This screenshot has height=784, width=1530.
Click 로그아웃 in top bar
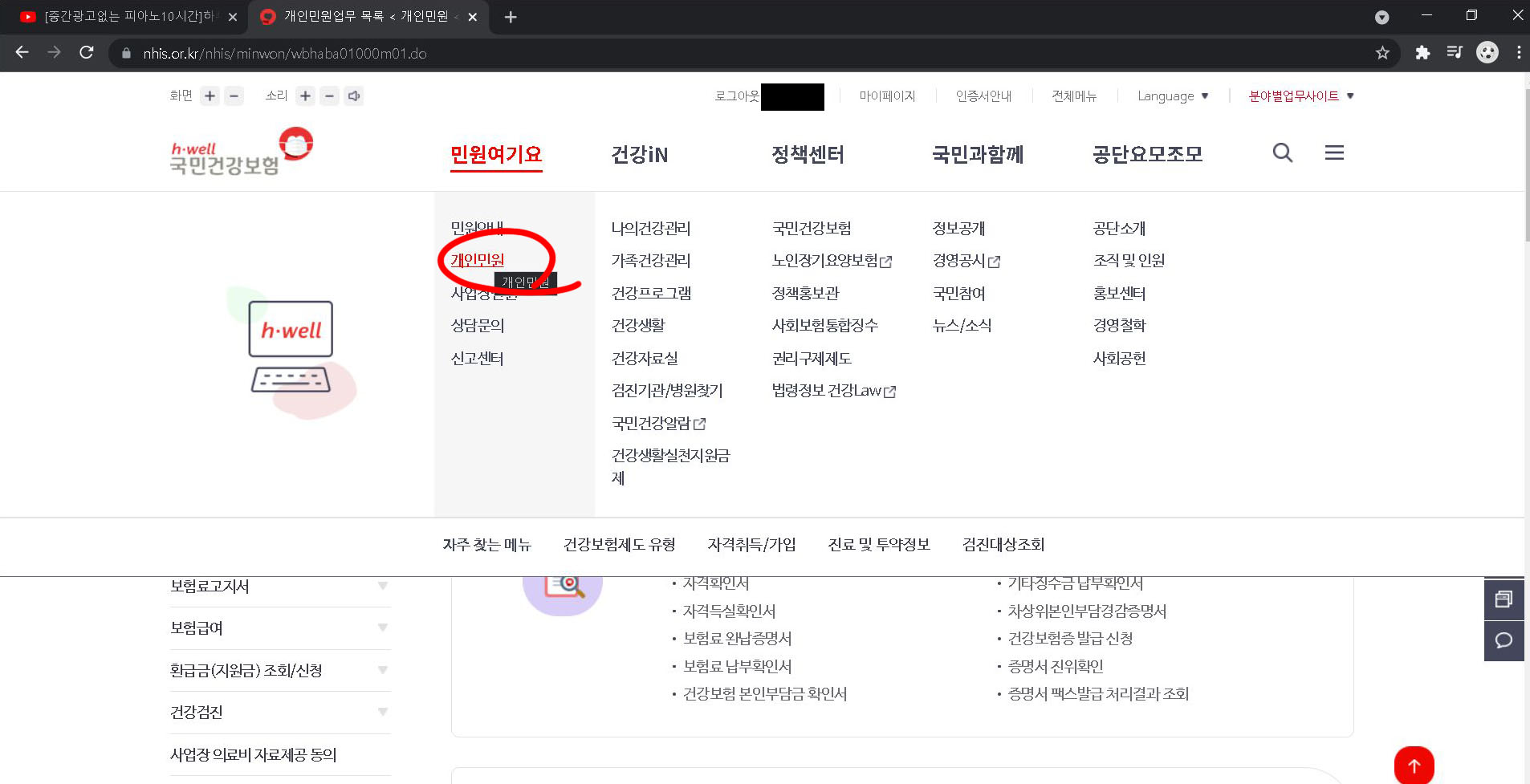click(x=737, y=96)
